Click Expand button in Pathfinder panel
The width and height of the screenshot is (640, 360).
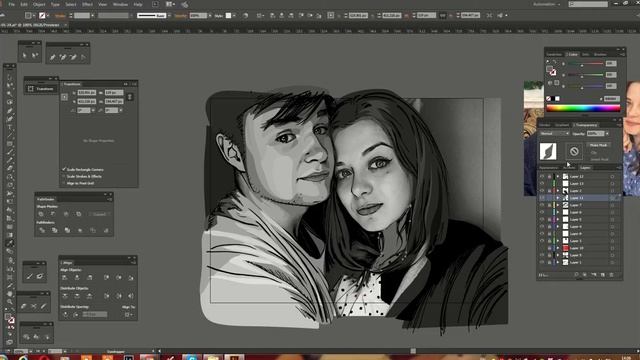(x=99, y=214)
